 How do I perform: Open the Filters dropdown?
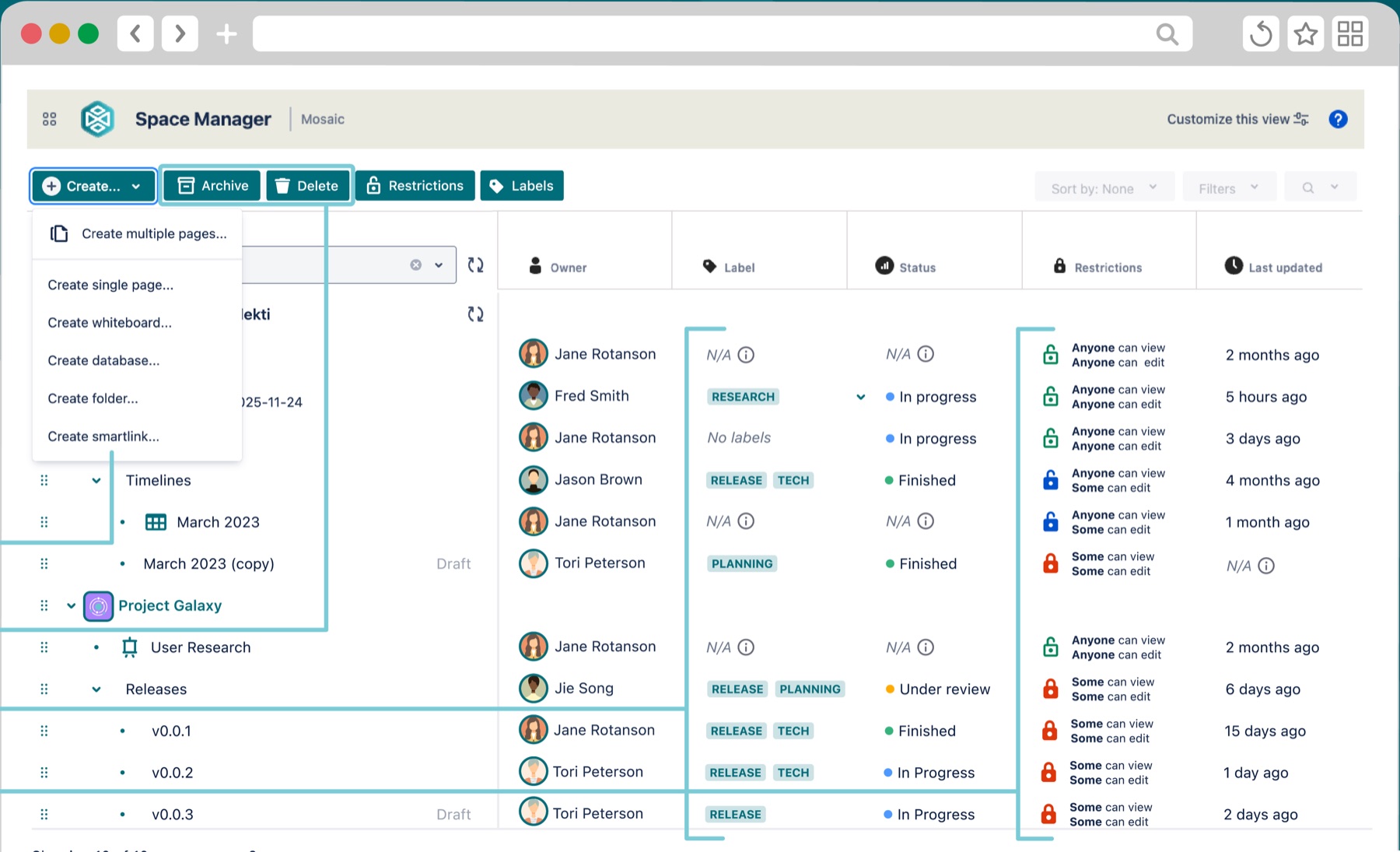click(x=1229, y=188)
